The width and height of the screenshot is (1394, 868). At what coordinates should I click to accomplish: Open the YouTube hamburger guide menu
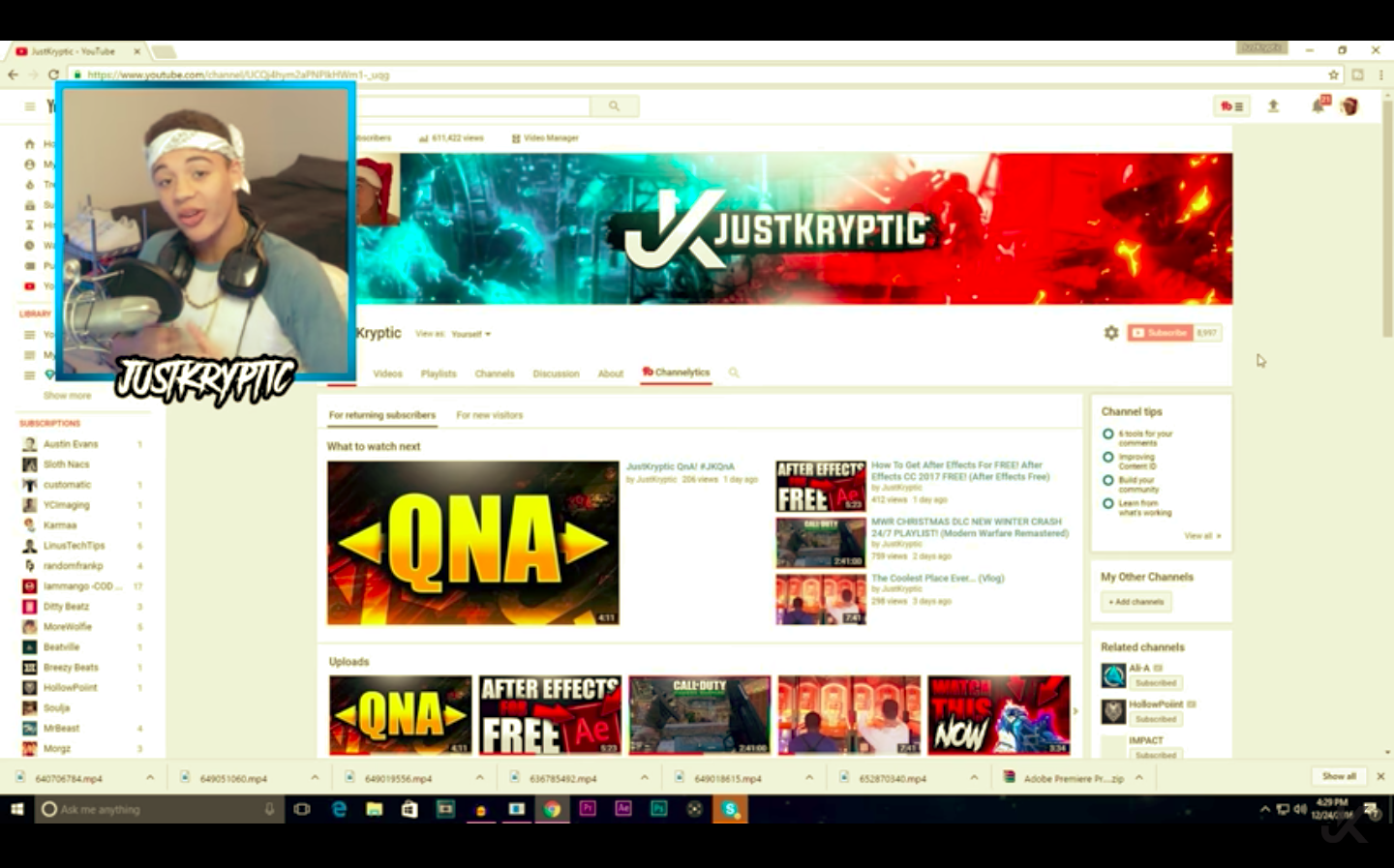30,106
